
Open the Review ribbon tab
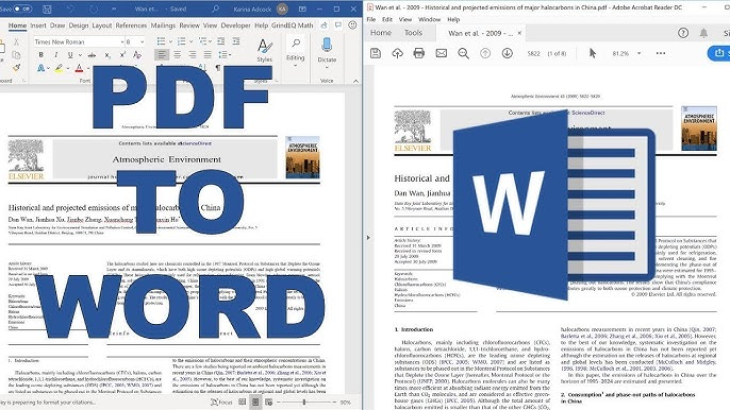189,26
